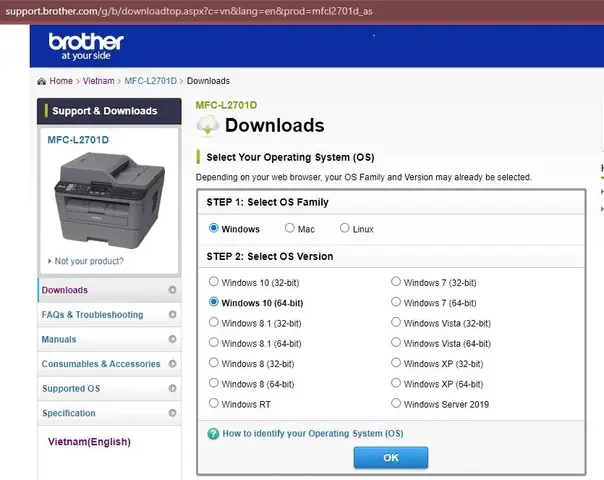Image resolution: width=604 pixels, height=480 pixels.
Task: Open the Downloads sidebar menu item
Action: [109, 290]
